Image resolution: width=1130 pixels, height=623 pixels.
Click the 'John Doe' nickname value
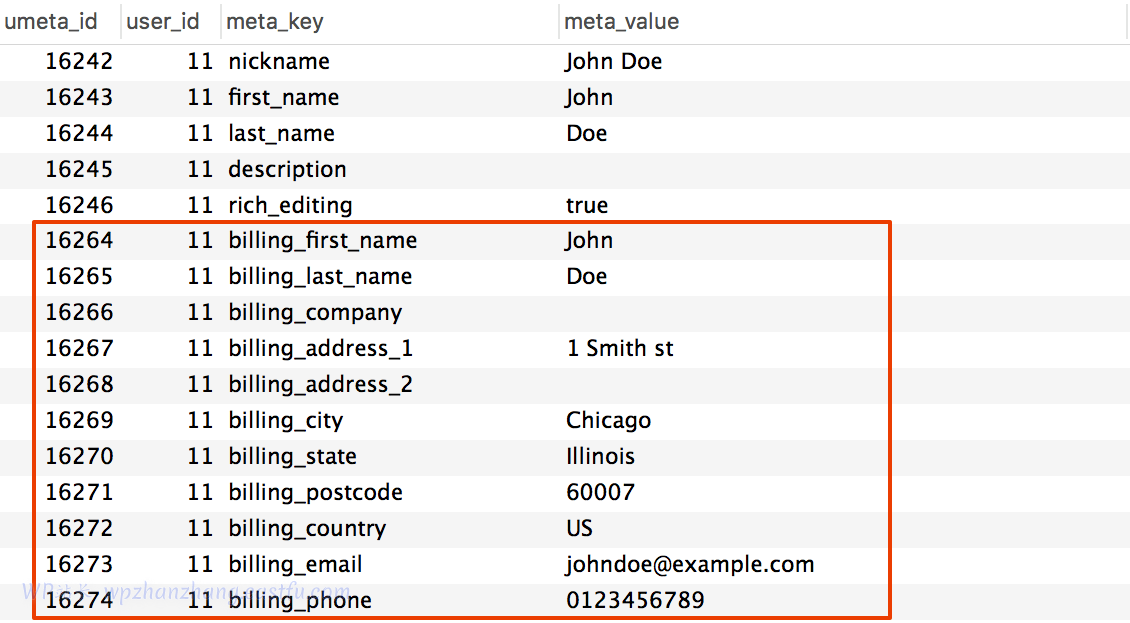pos(613,62)
